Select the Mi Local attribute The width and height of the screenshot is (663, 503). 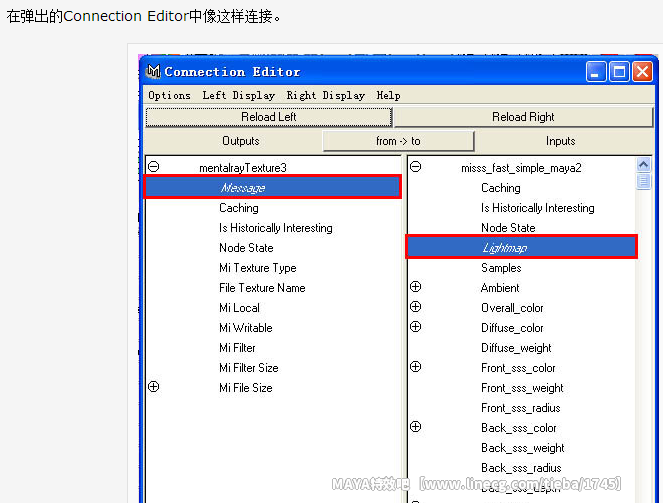pos(239,308)
